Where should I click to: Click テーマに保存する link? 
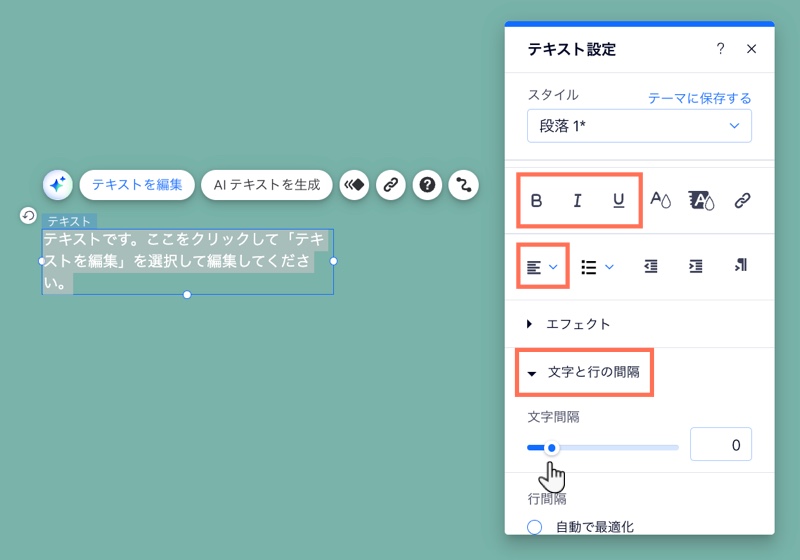coord(699,98)
